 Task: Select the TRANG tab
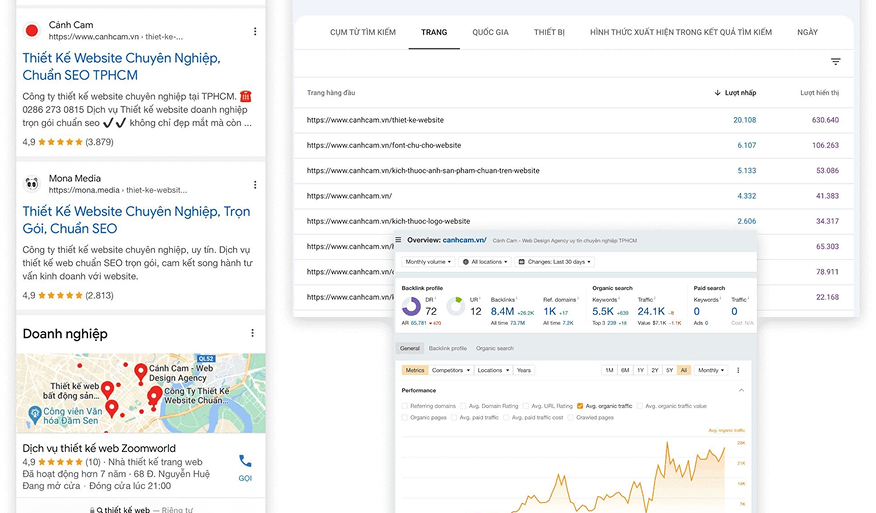tap(434, 32)
